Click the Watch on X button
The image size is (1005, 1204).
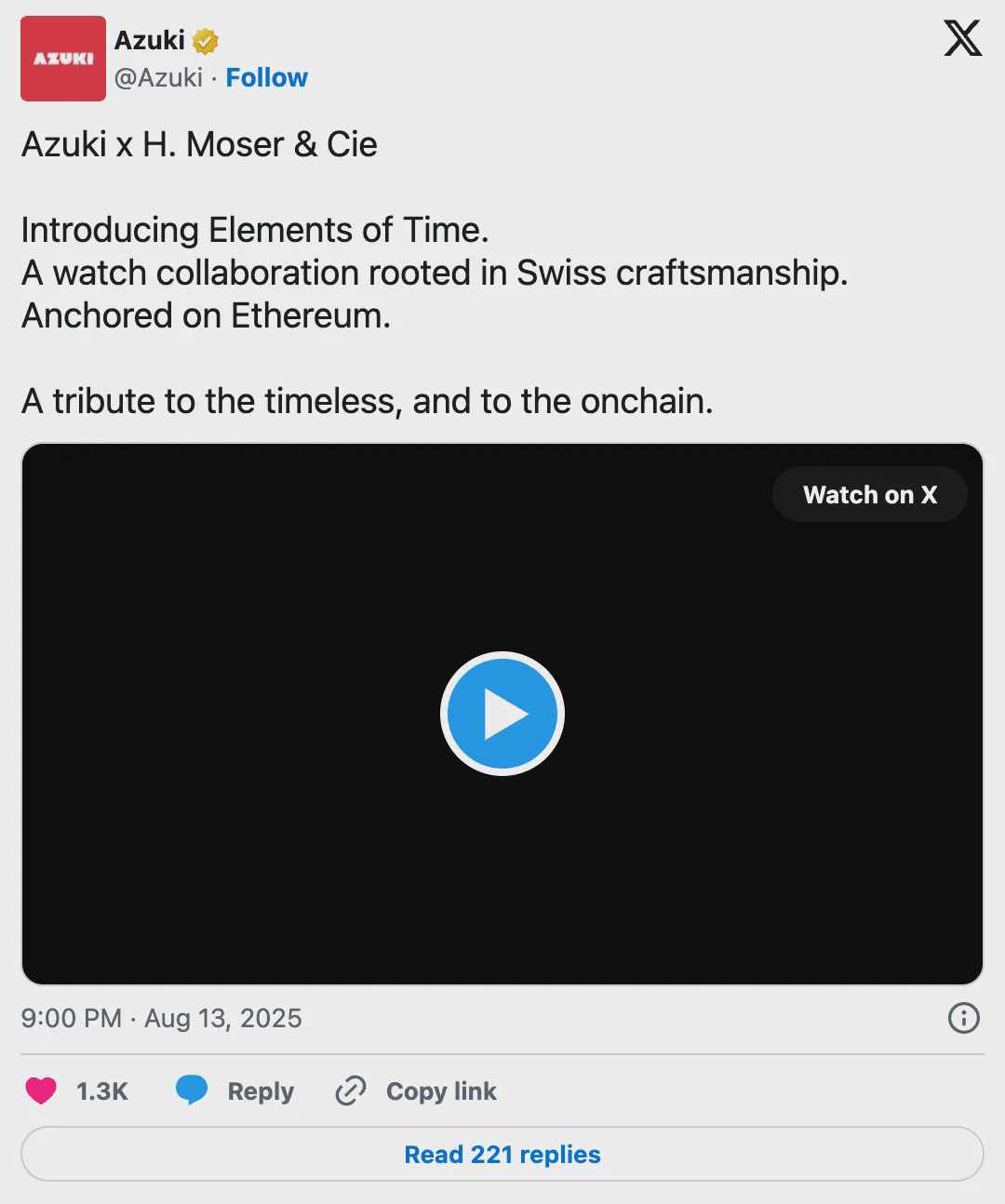click(869, 494)
